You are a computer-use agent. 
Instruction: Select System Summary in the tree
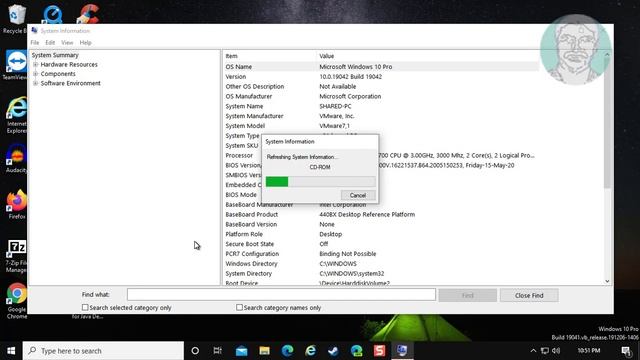55,55
